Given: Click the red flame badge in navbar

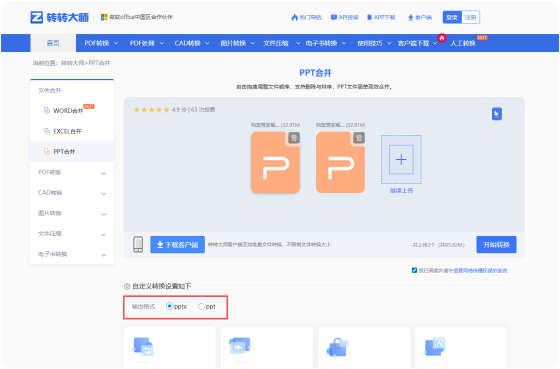Looking at the screenshot, I should tap(442, 38).
